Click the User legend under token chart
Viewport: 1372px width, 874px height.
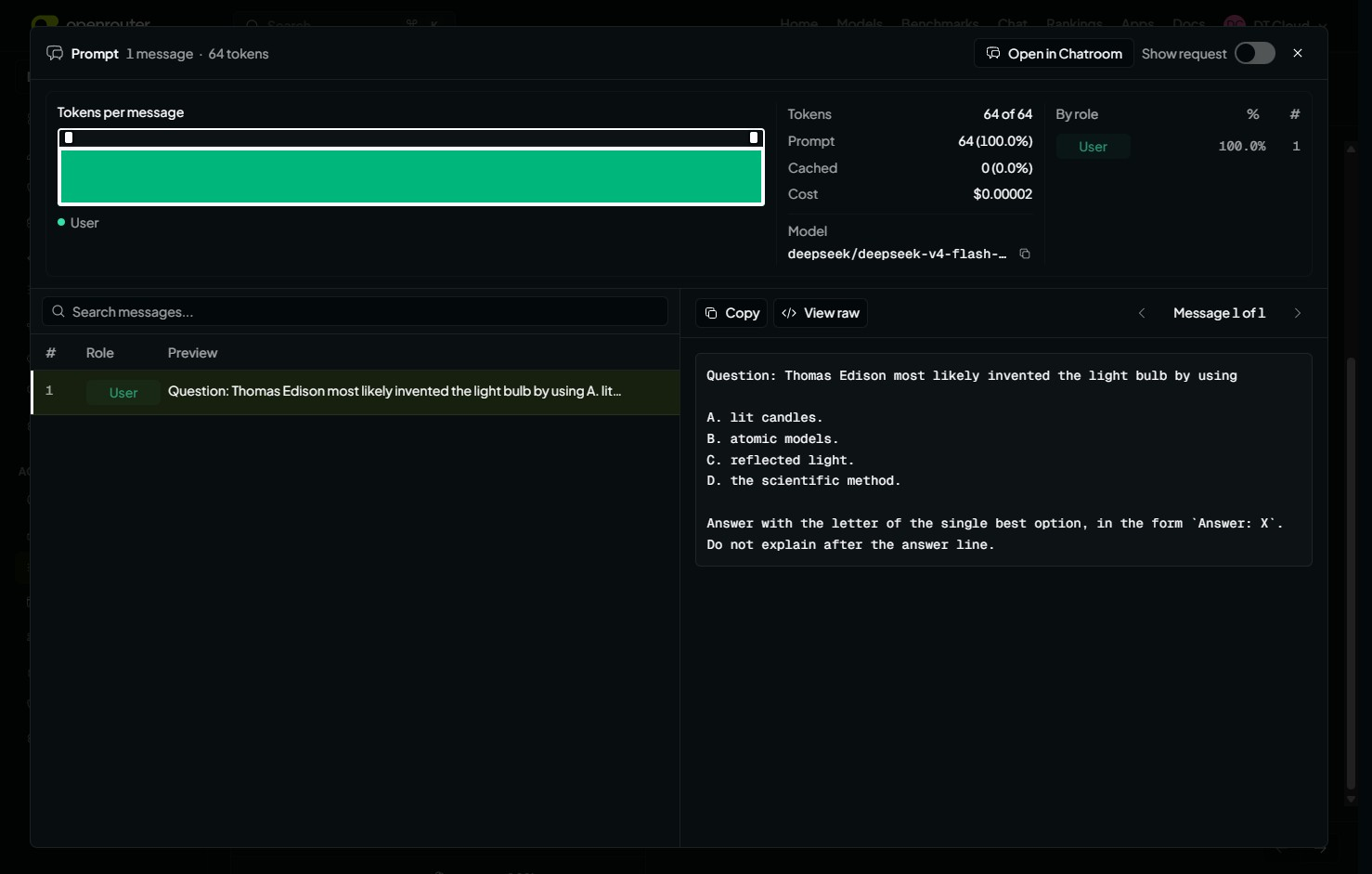click(x=78, y=223)
